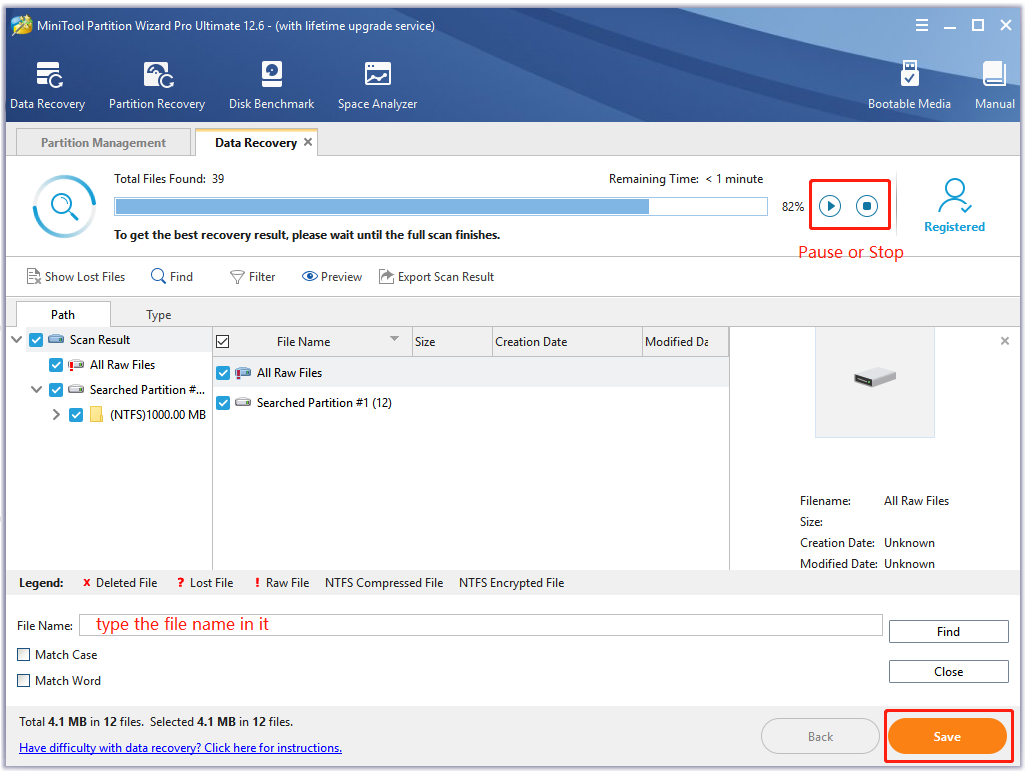Open the Filter option
1030x772 pixels.
(x=252, y=277)
